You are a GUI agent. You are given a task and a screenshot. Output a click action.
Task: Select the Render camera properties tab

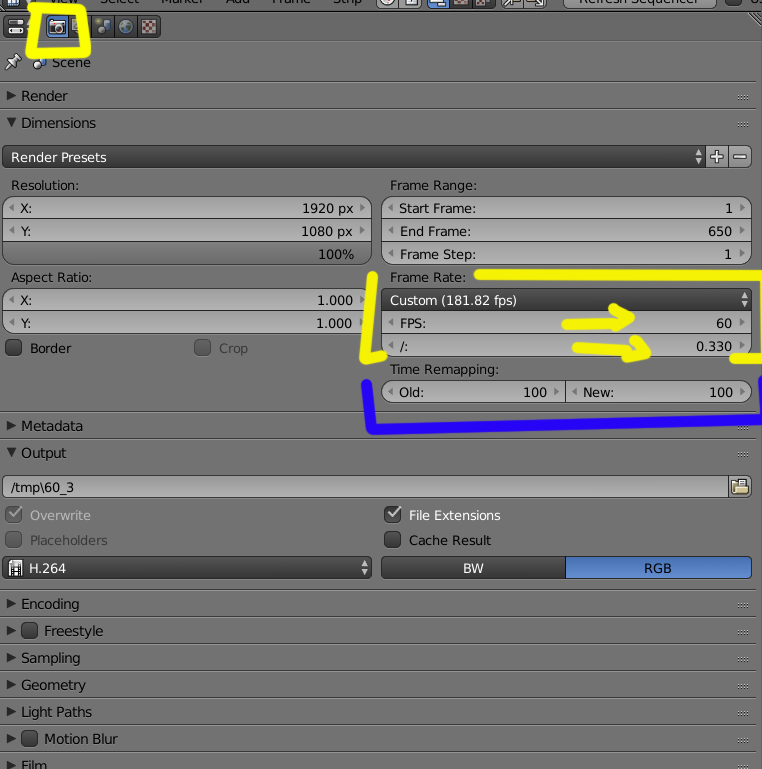pos(57,27)
